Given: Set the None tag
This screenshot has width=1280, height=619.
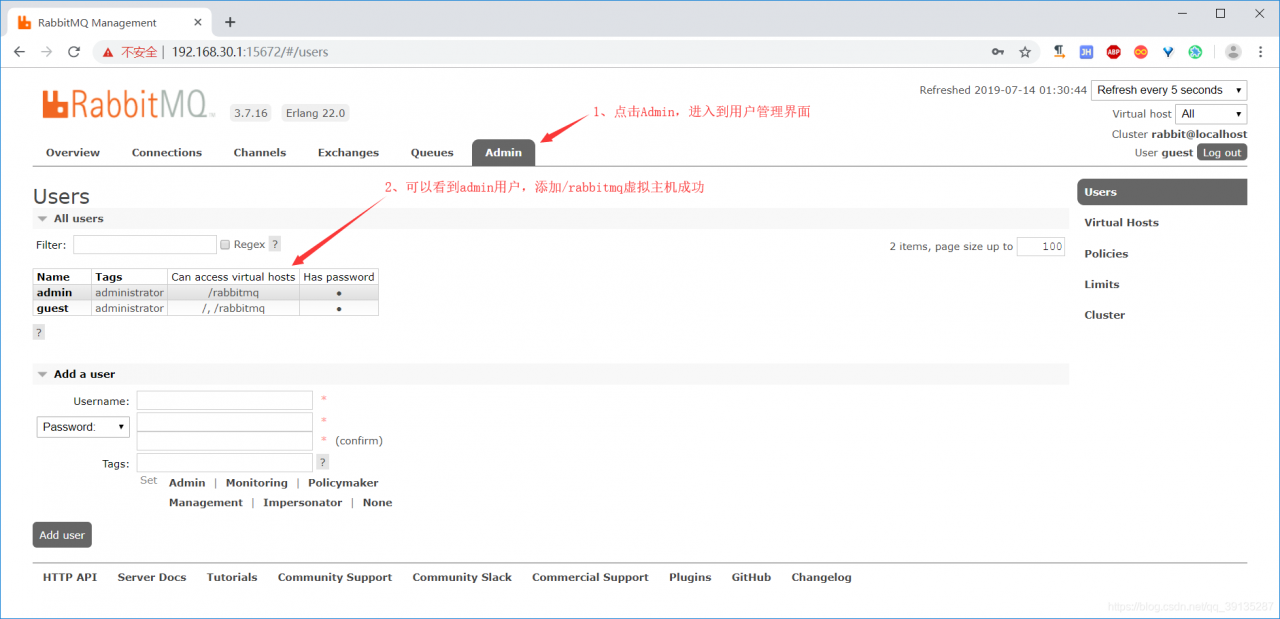Looking at the screenshot, I should pos(378,503).
